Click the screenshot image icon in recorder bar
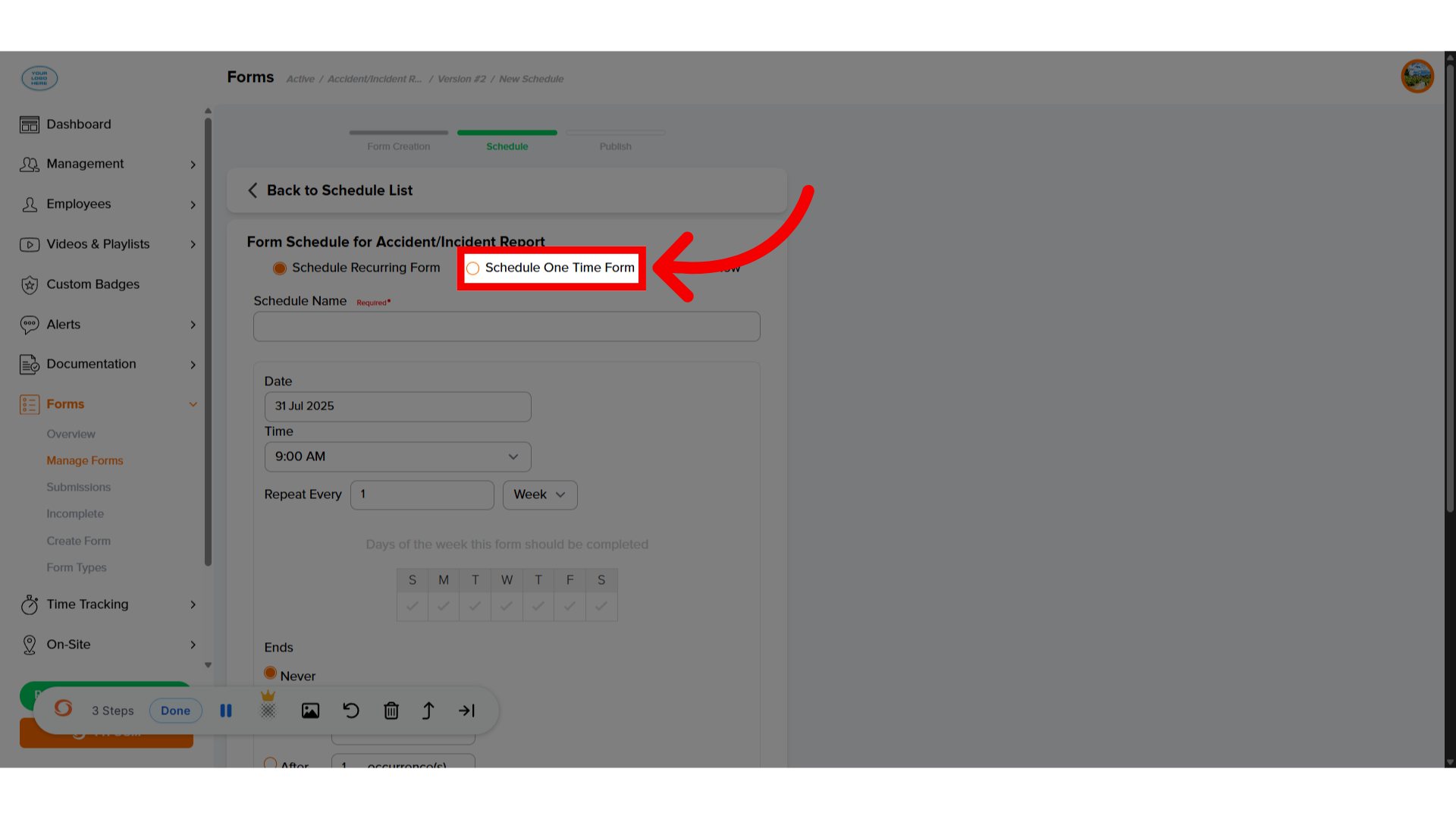 310,711
